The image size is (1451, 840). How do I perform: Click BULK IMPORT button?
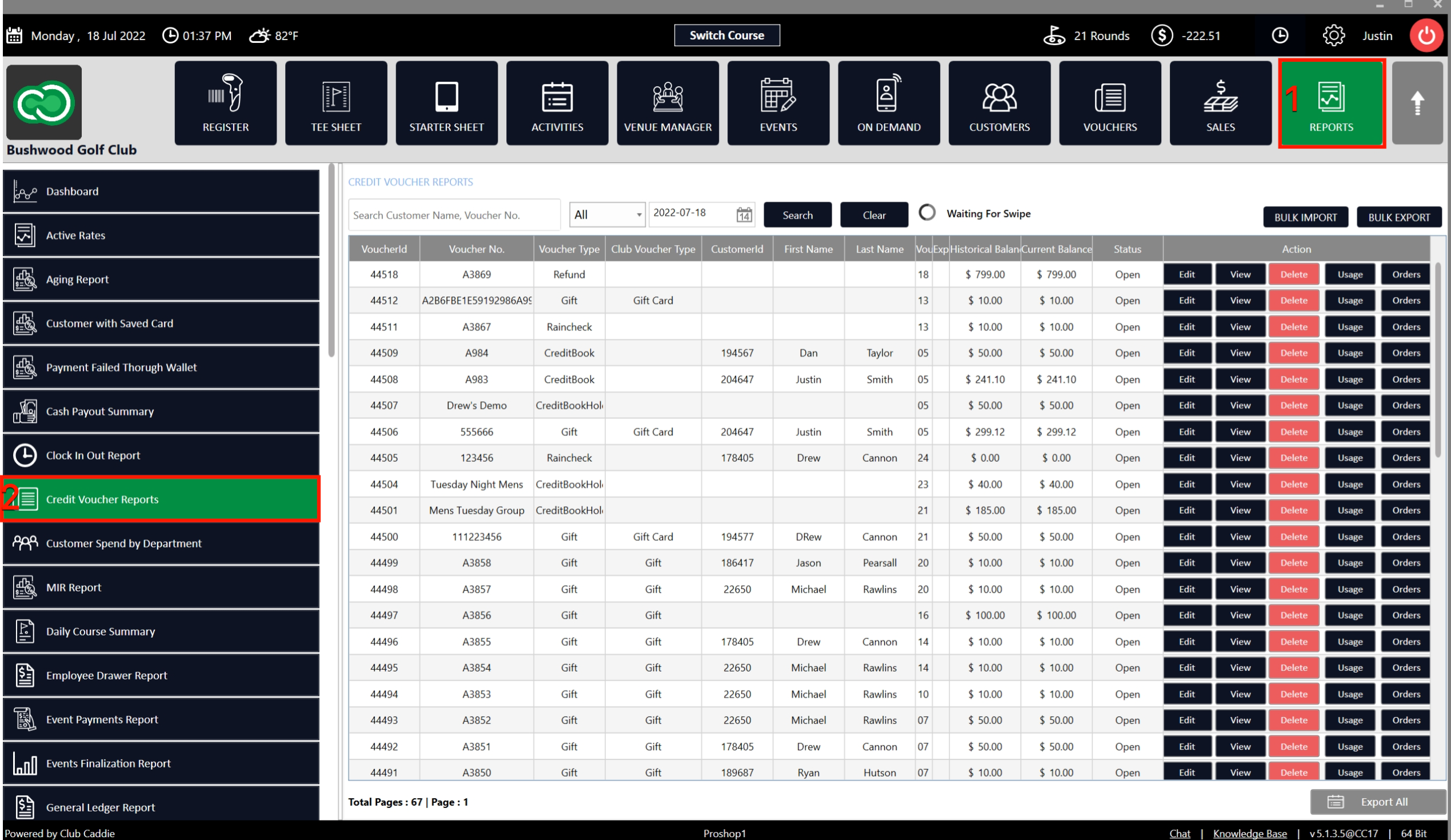[1305, 217]
